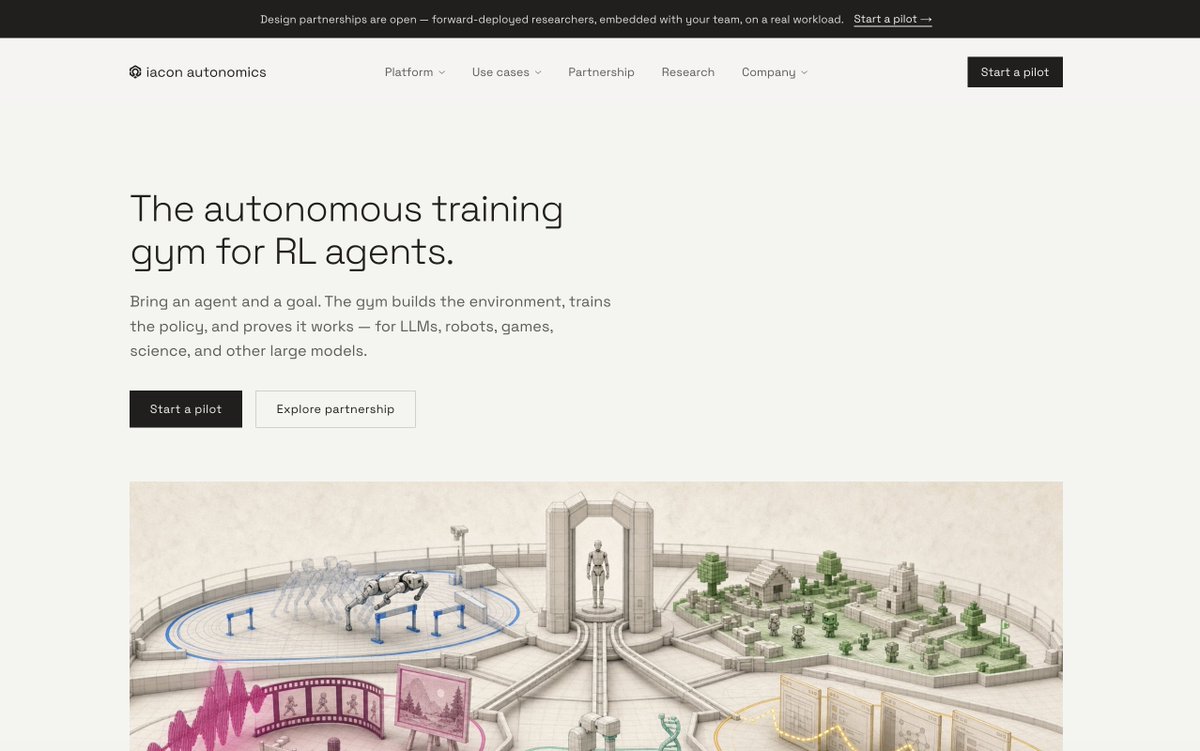Expand the Use cases dropdown menu

tap(507, 72)
